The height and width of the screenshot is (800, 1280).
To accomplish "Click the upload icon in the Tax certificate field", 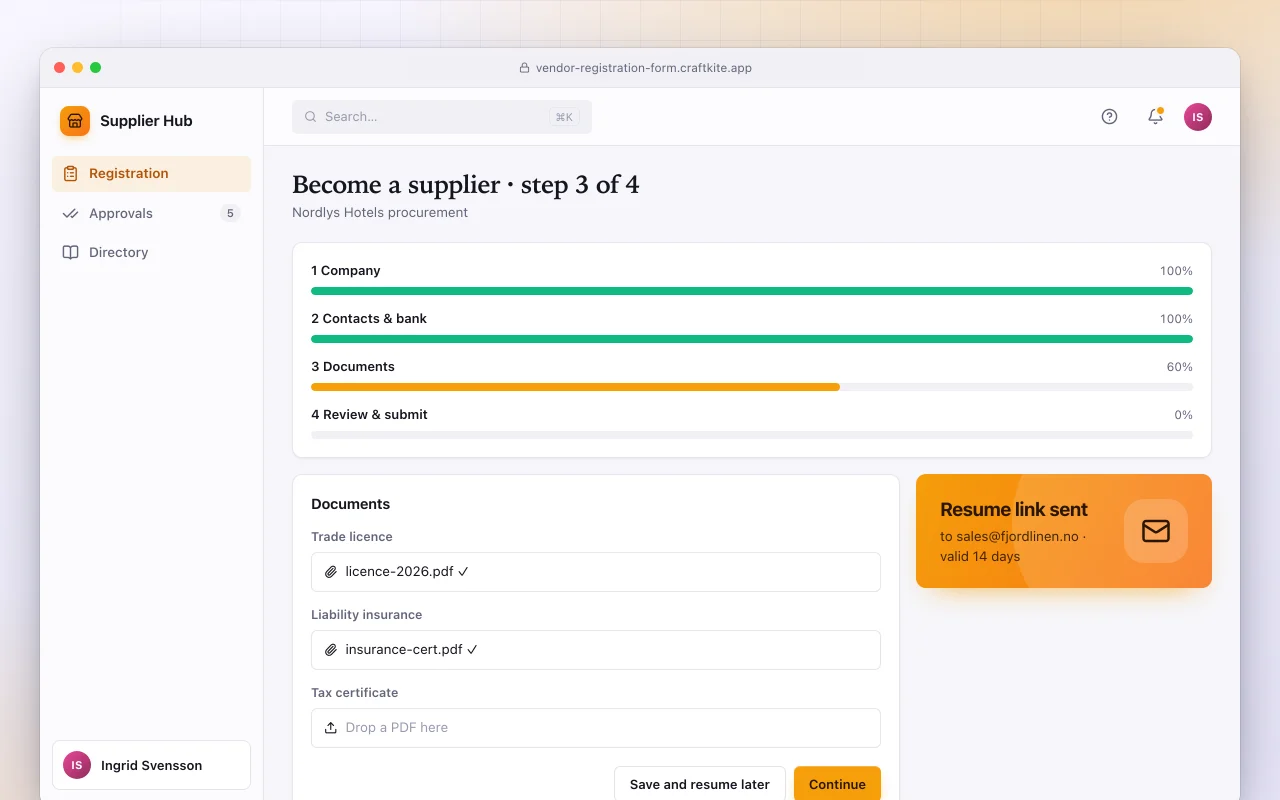I will point(331,728).
